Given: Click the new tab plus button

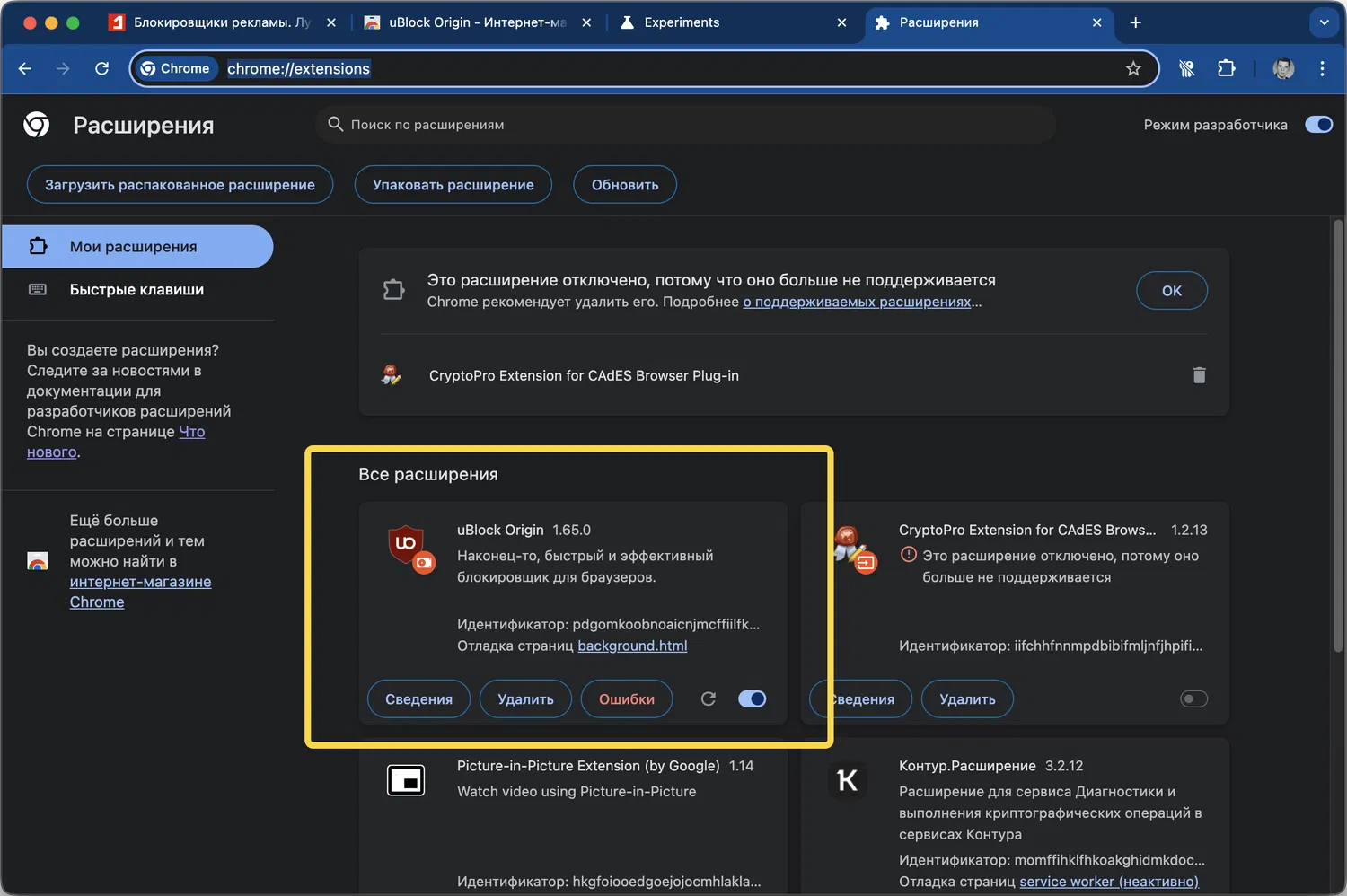Looking at the screenshot, I should [1135, 22].
